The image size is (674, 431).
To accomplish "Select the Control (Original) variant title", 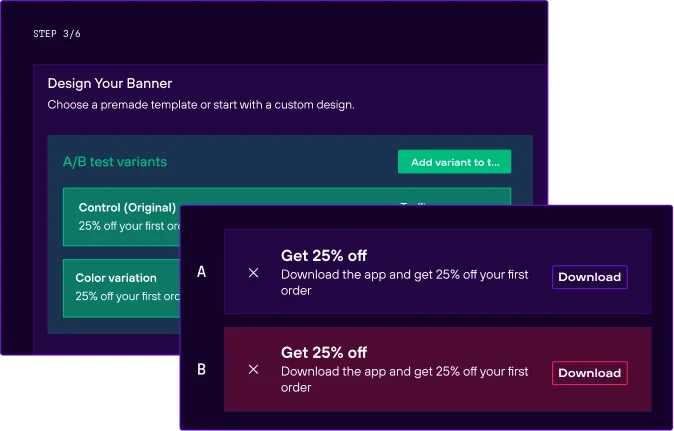I will [127, 208].
